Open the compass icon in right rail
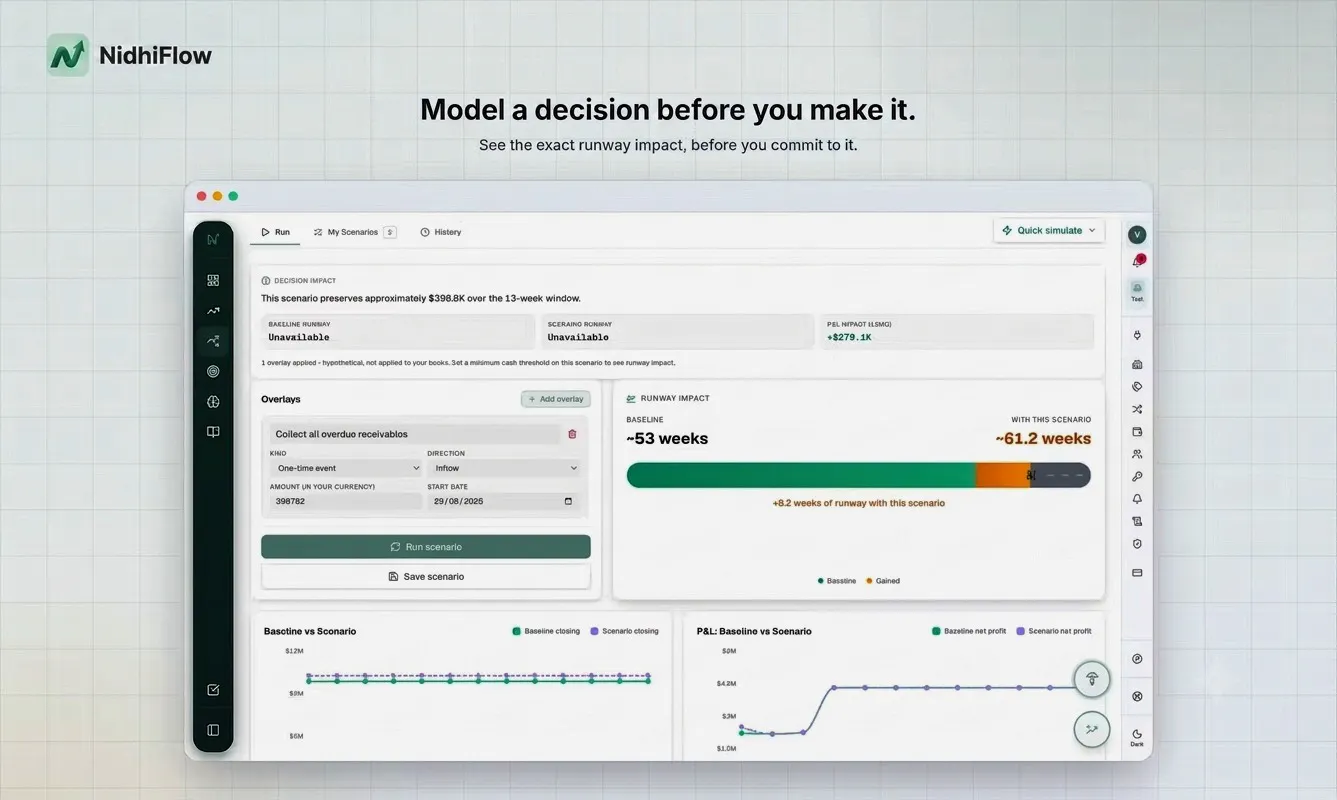 [x=1137, y=659]
